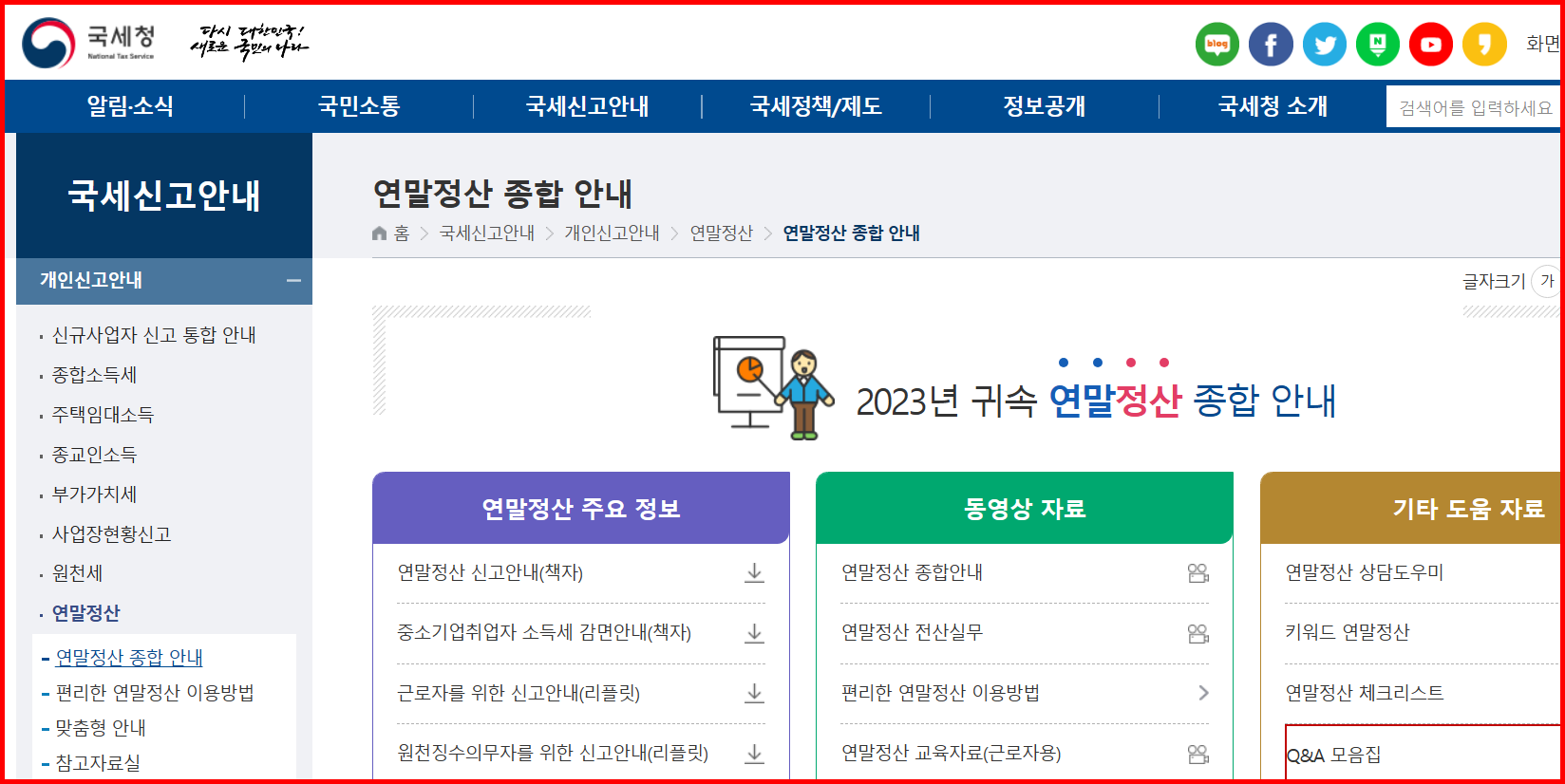Open 연말정산 체크리스트 link
Viewport: 1565px width, 784px height.
[1365, 693]
